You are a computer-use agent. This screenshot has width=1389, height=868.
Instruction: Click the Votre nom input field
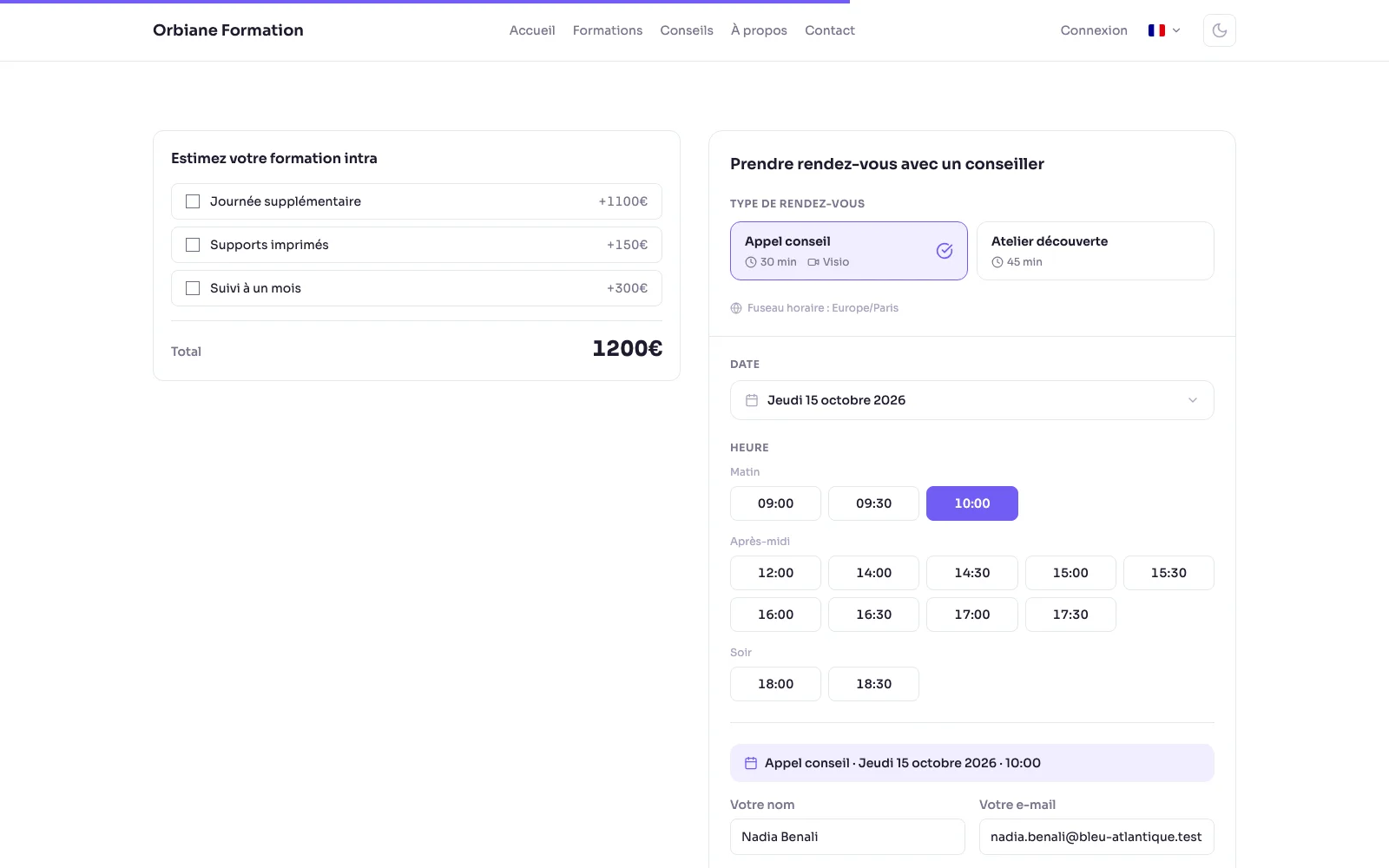[x=847, y=837]
